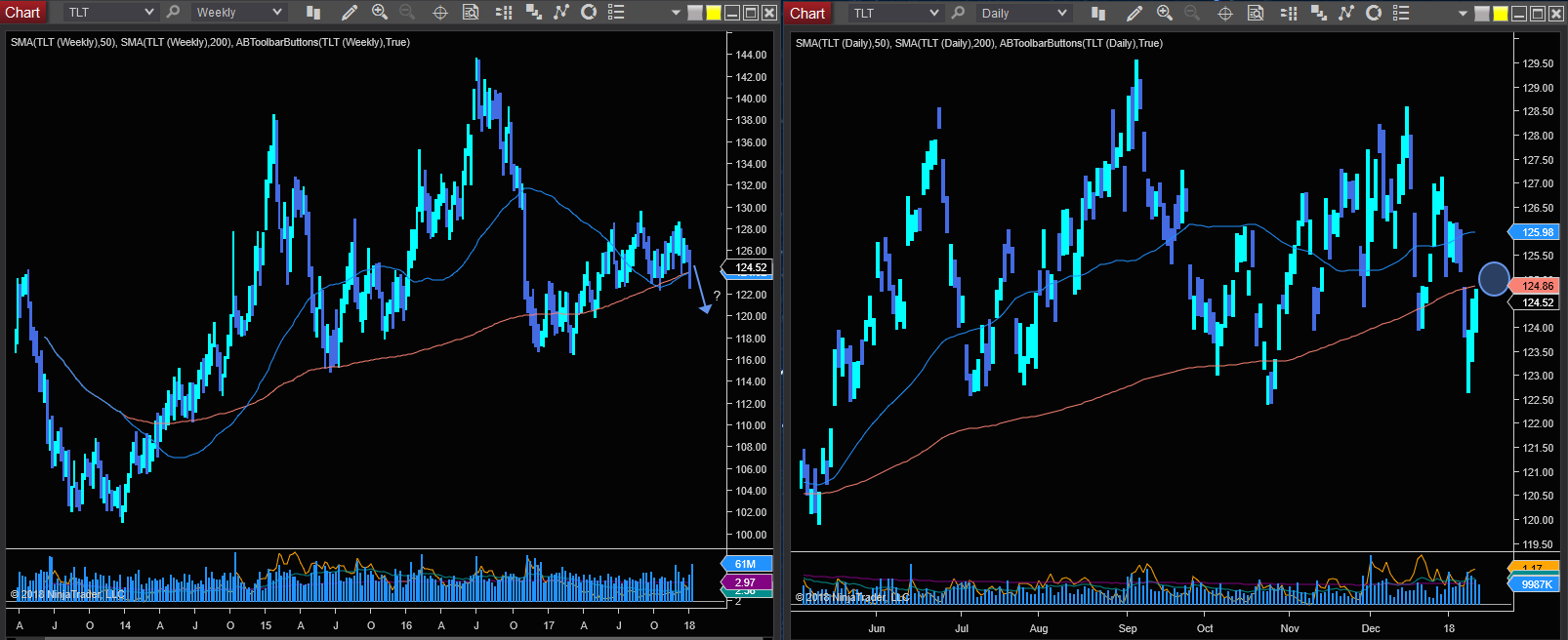Image resolution: width=1568 pixels, height=640 pixels.
Task: Open the drawing tools pencil in the Weekly chart
Action: 349,13
